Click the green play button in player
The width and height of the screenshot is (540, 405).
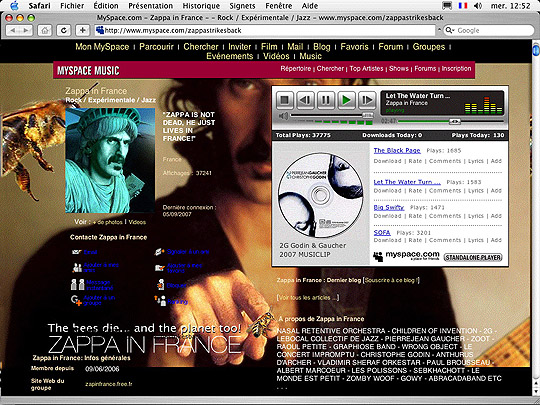(346, 100)
